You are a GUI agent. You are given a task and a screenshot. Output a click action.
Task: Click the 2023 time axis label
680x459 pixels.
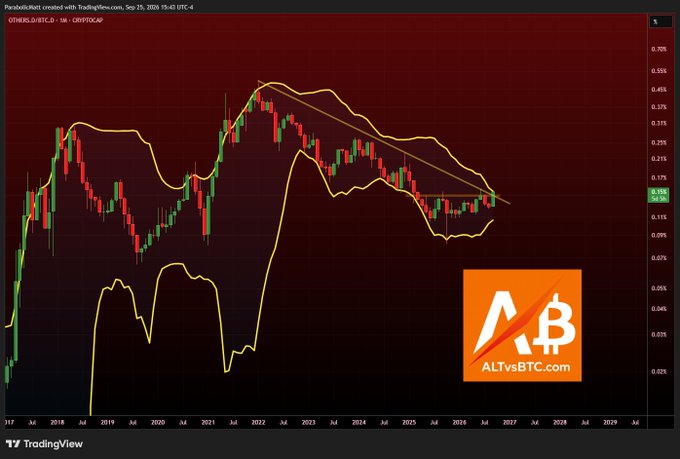309,422
